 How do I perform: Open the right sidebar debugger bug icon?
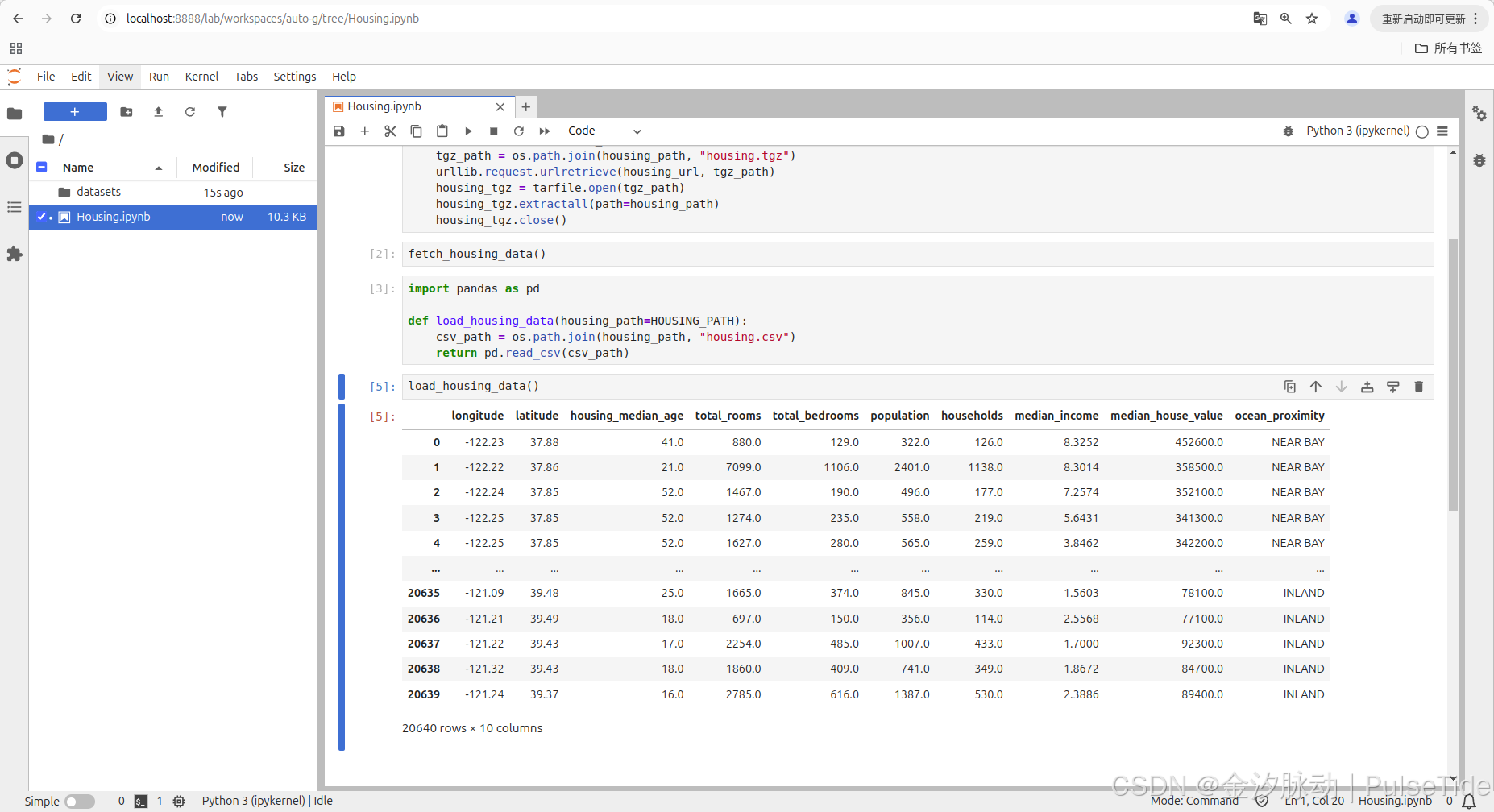[1479, 160]
